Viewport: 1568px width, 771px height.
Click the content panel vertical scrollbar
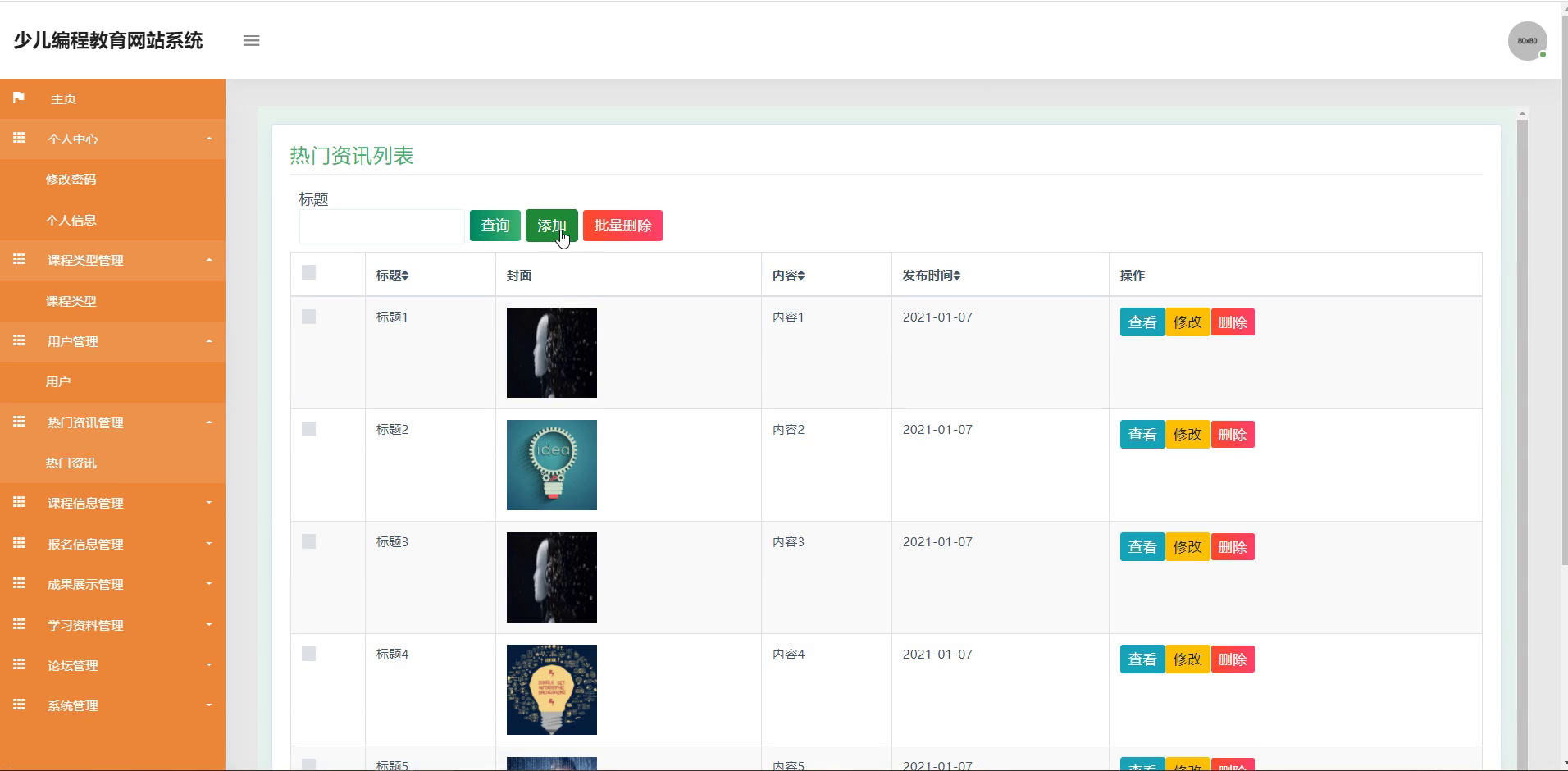(1522, 443)
